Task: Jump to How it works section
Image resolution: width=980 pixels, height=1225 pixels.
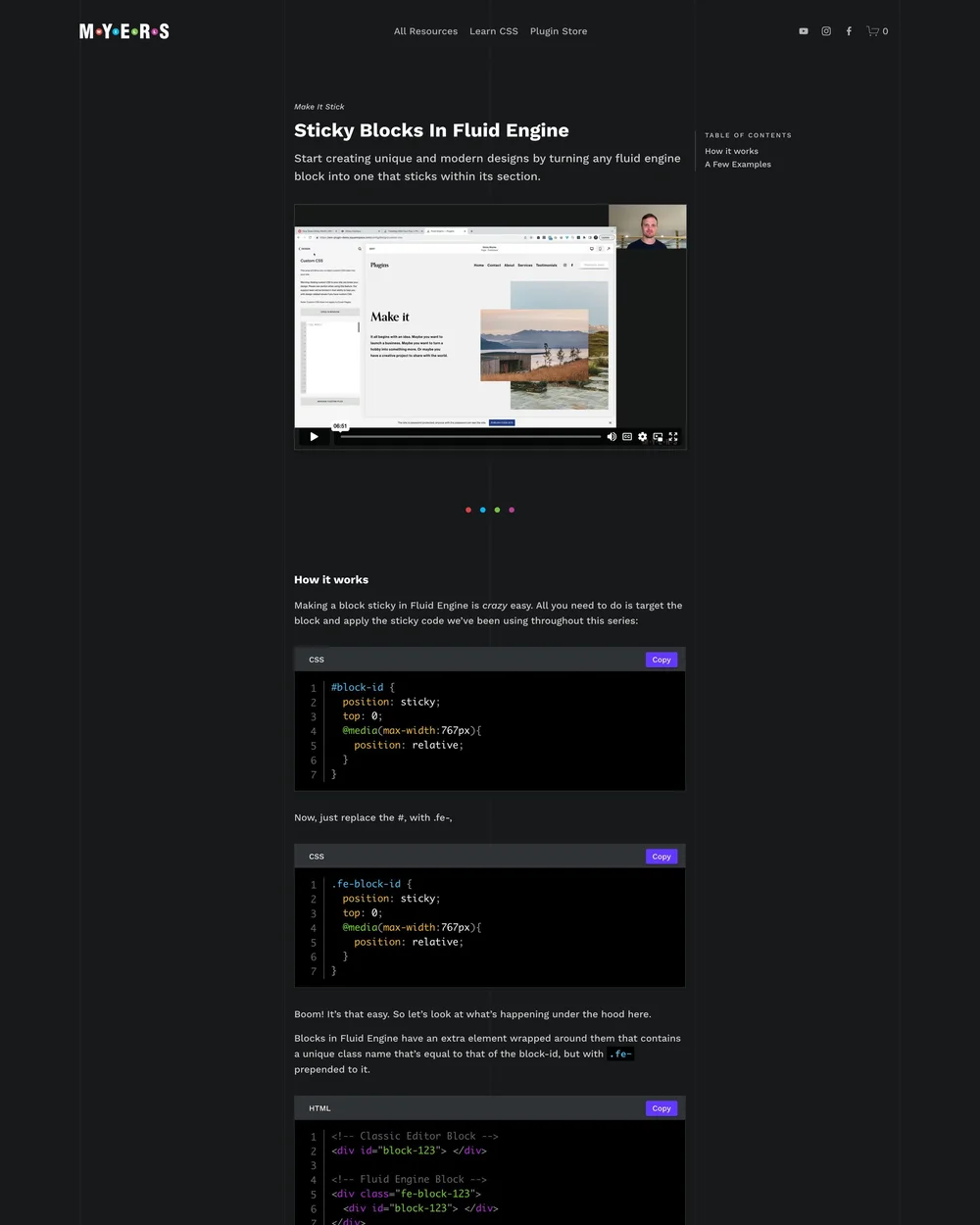Action: tap(731, 151)
